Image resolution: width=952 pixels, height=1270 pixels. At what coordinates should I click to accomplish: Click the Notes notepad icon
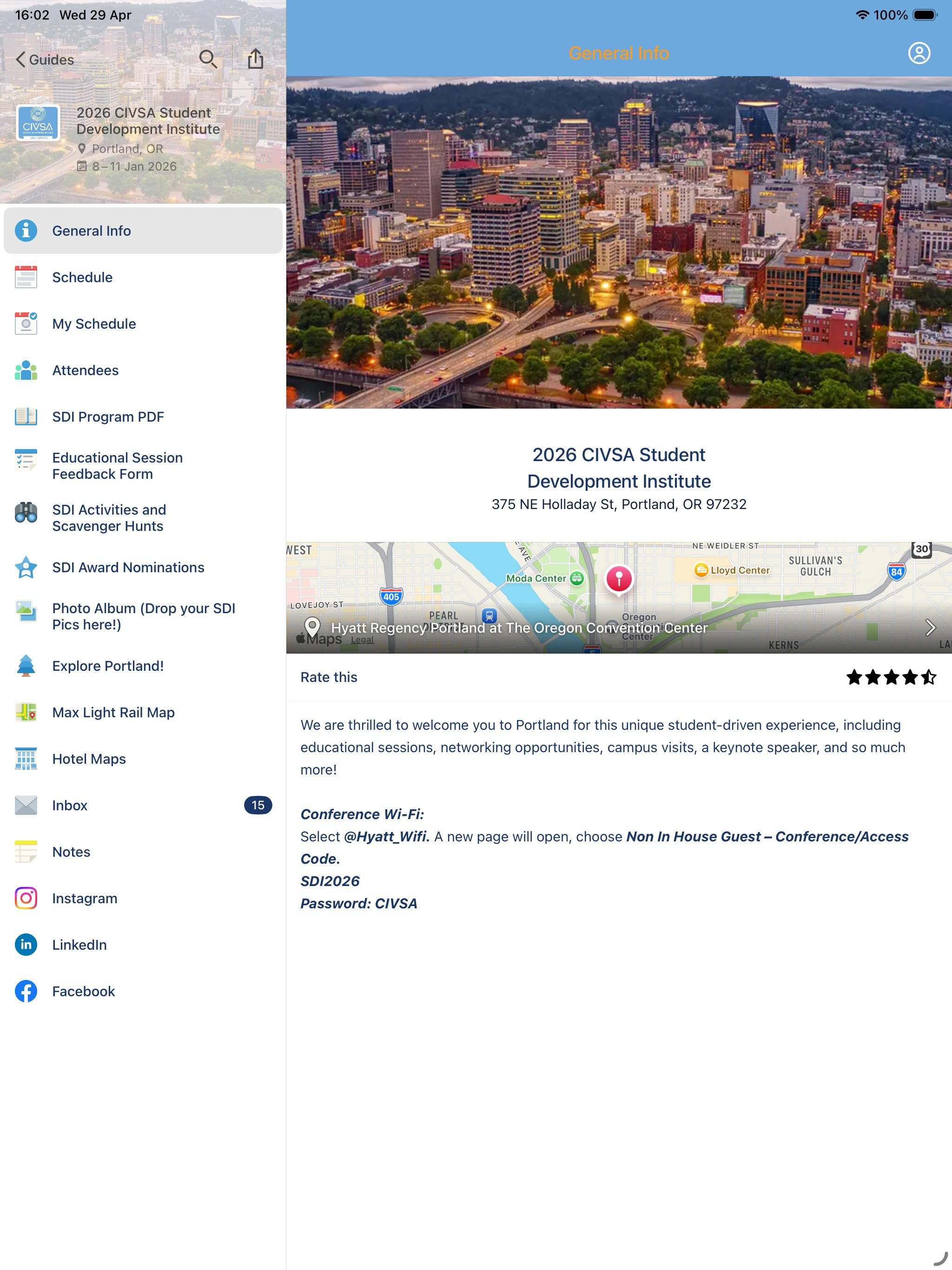click(26, 852)
